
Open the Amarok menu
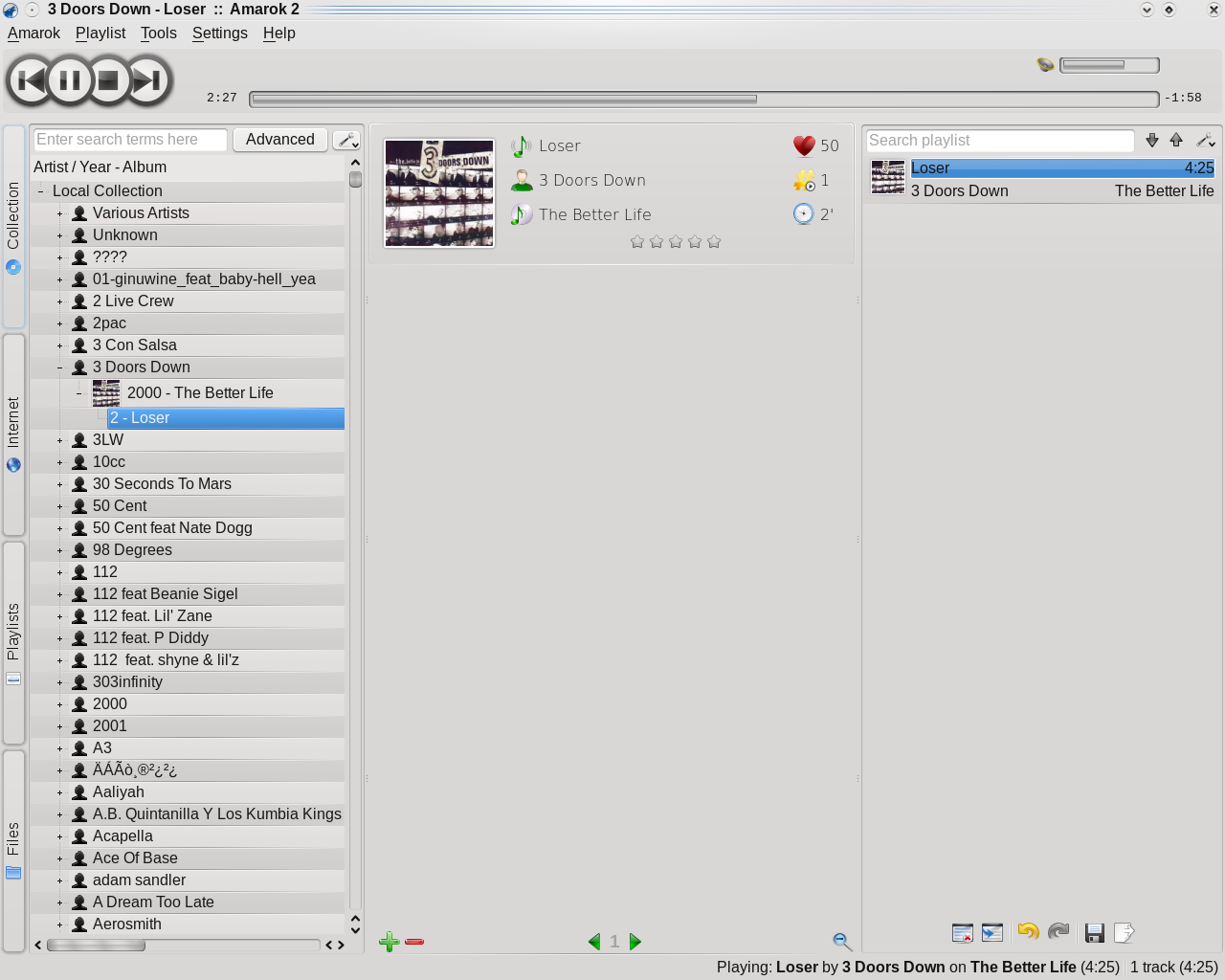point(33,33)
